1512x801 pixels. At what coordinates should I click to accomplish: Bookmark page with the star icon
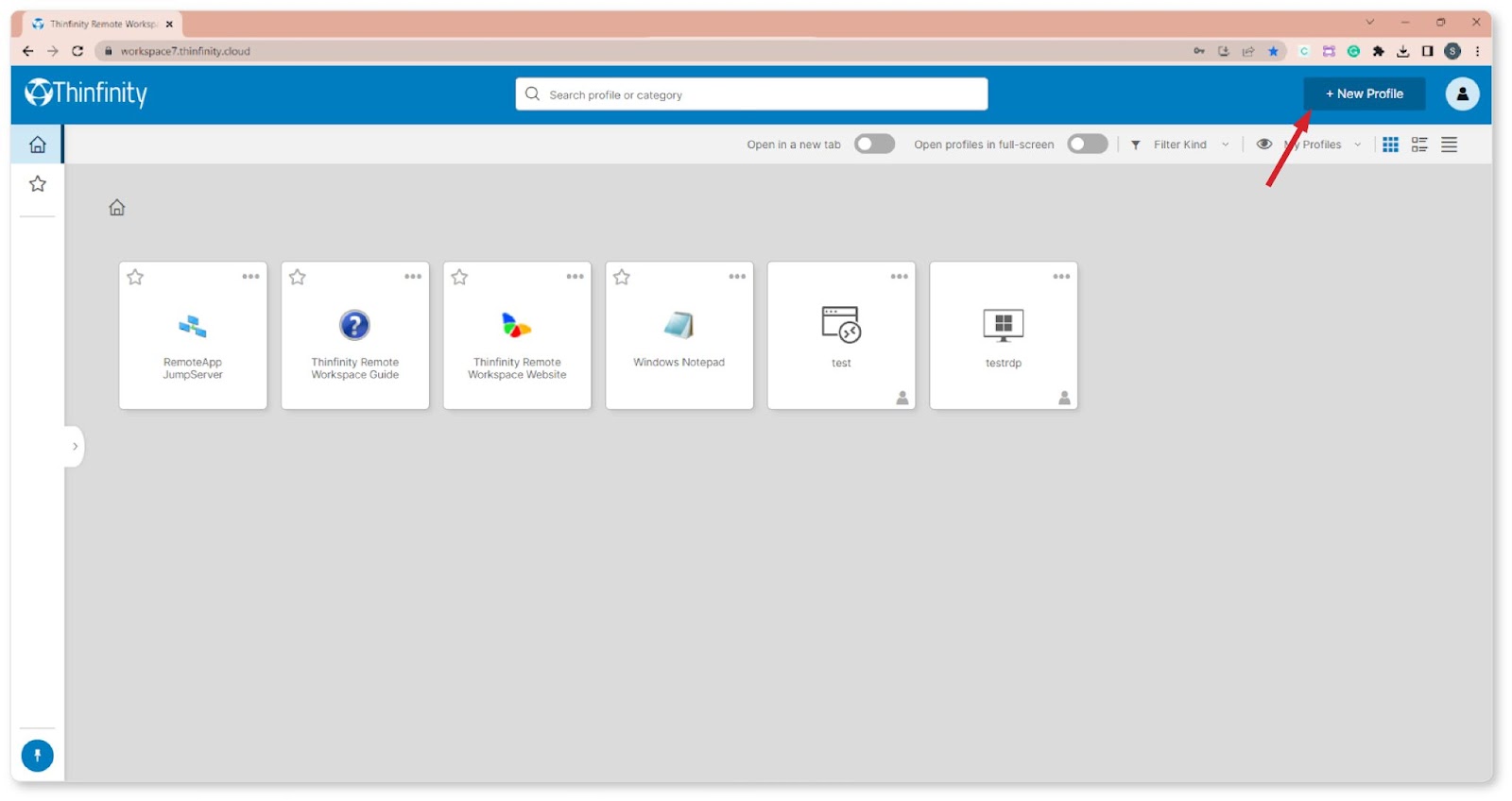(x=1273, y=51)
